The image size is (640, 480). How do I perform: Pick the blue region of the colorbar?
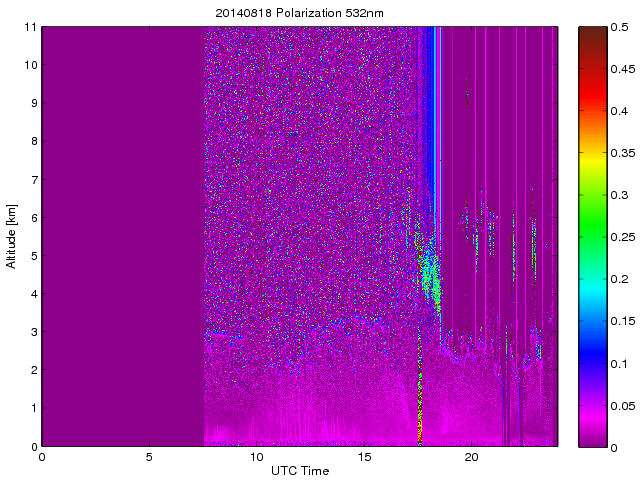593,351
